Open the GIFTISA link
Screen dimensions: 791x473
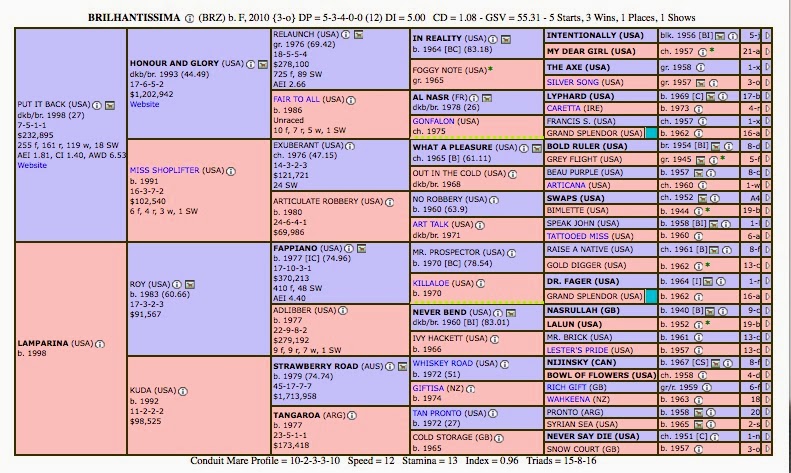coord(428,388)
